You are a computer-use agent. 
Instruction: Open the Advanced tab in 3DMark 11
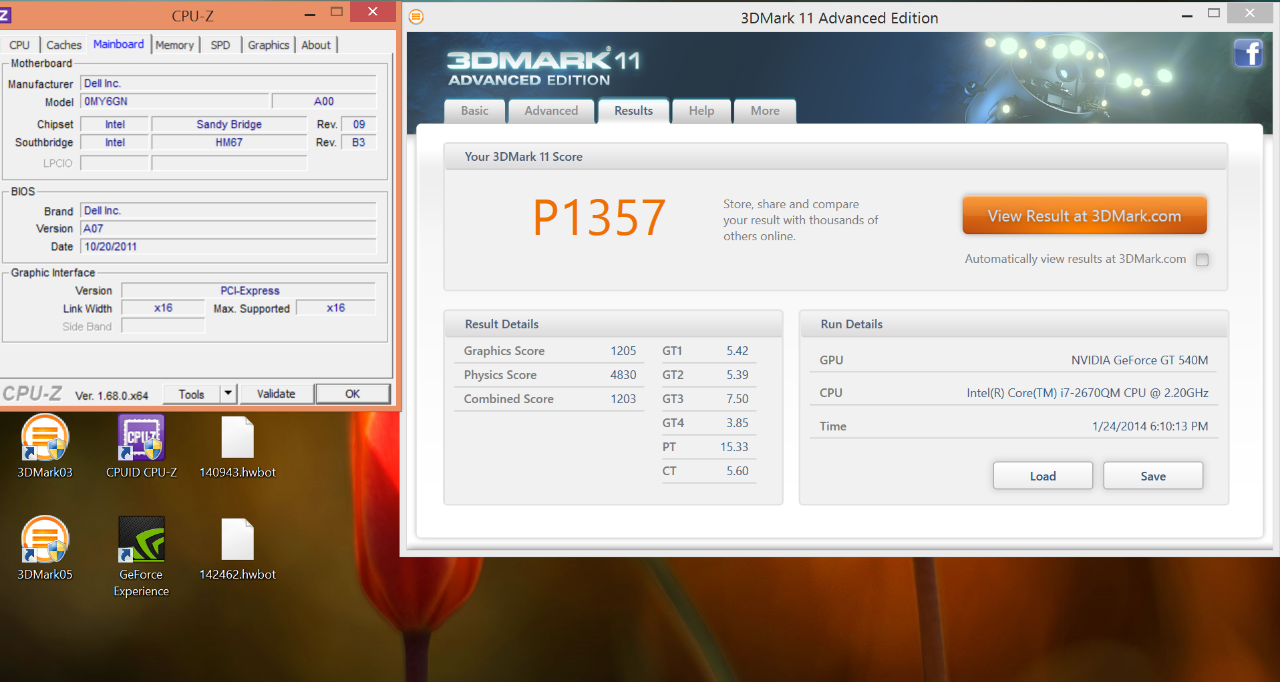551,111
